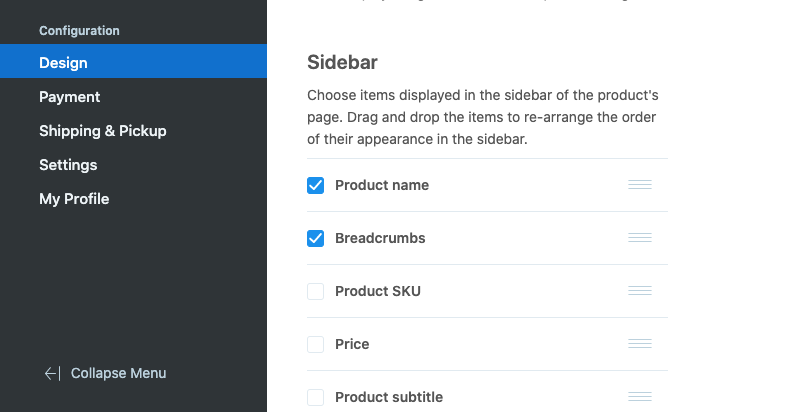Click the Price option label
798x412 pixels.
(352, 344)
